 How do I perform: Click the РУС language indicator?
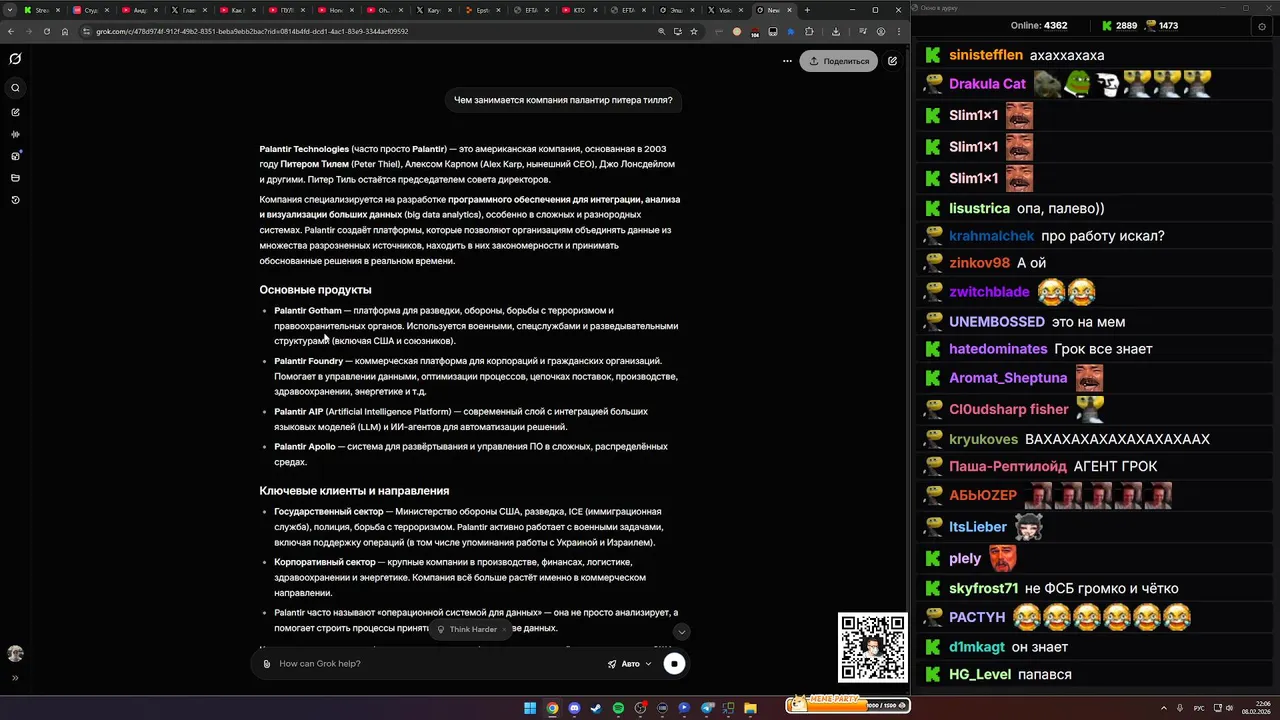(x=1199, y=708)
